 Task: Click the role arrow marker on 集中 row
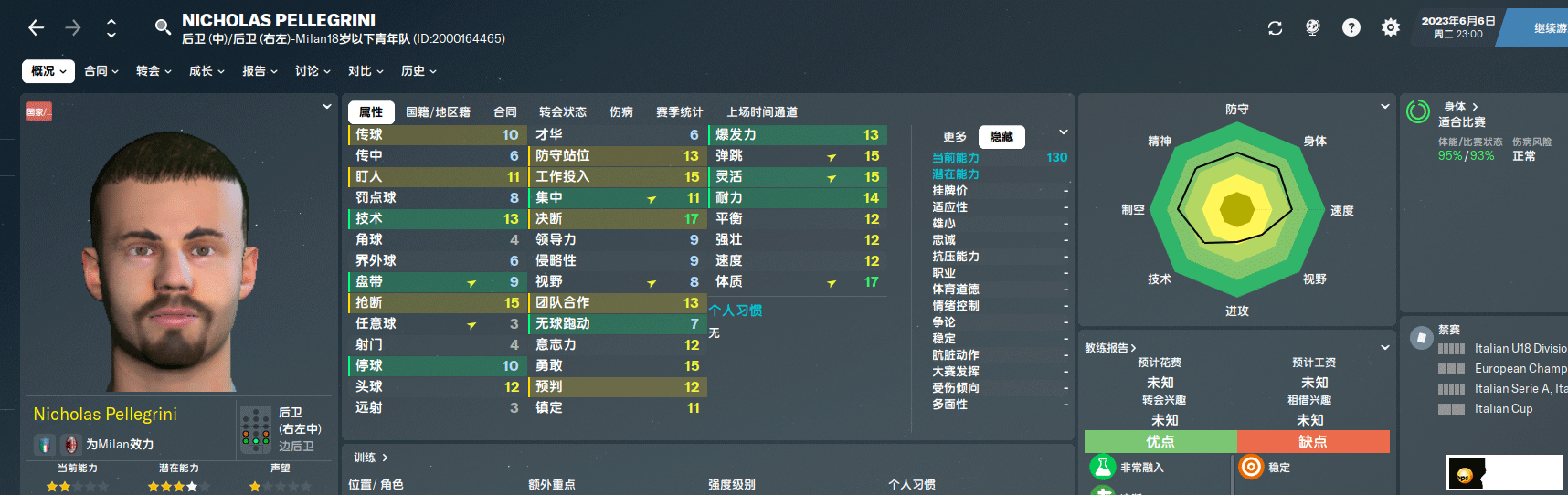click(652, 199)
